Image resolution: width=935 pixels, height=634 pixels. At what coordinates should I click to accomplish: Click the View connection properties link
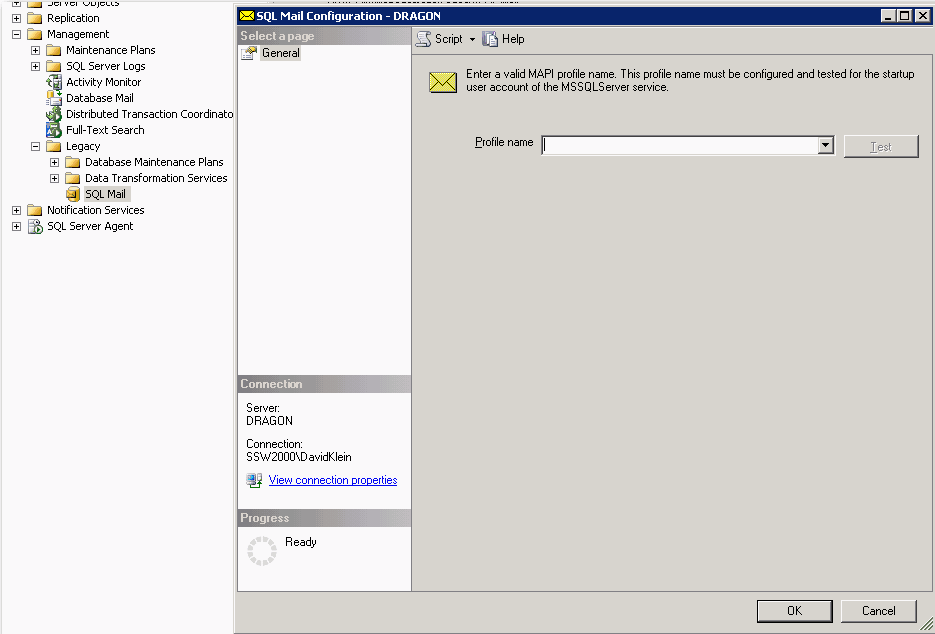[332, 480]
